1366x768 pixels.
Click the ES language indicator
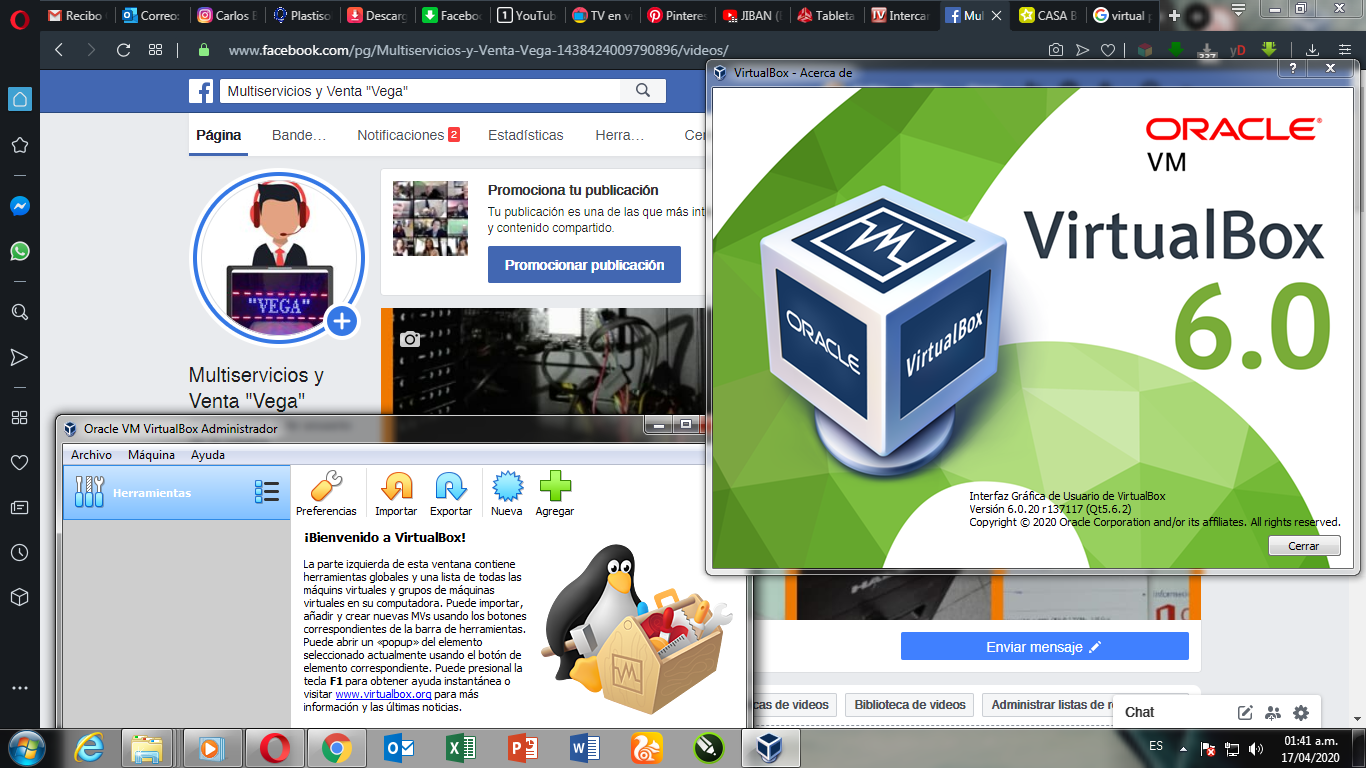point(1156,746)
